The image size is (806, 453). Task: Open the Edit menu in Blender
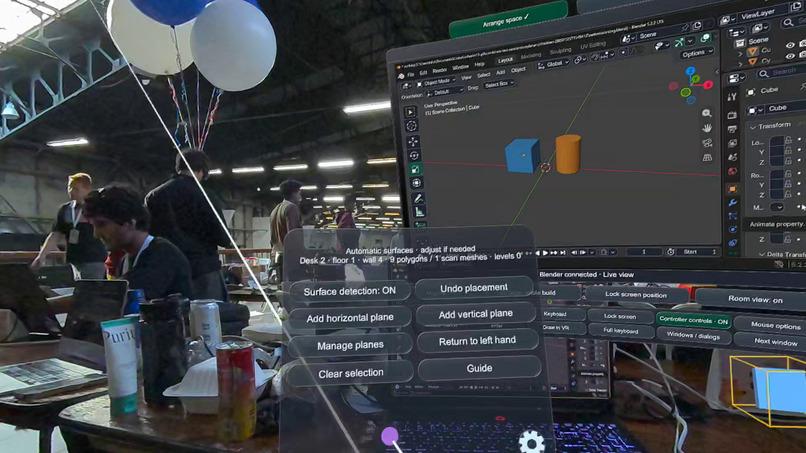pos(423,73)
